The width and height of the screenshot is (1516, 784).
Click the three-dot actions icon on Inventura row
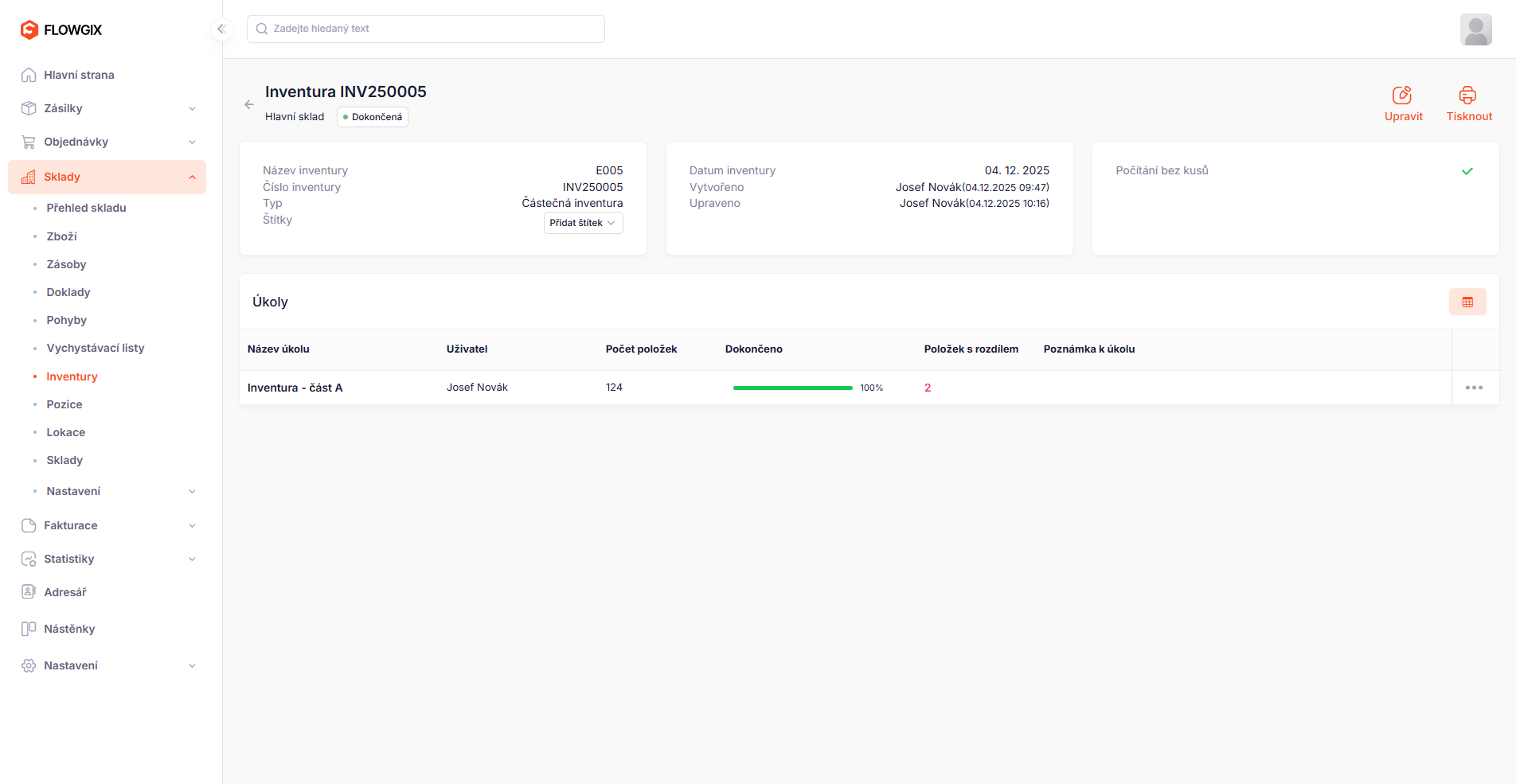[1474, 388]
